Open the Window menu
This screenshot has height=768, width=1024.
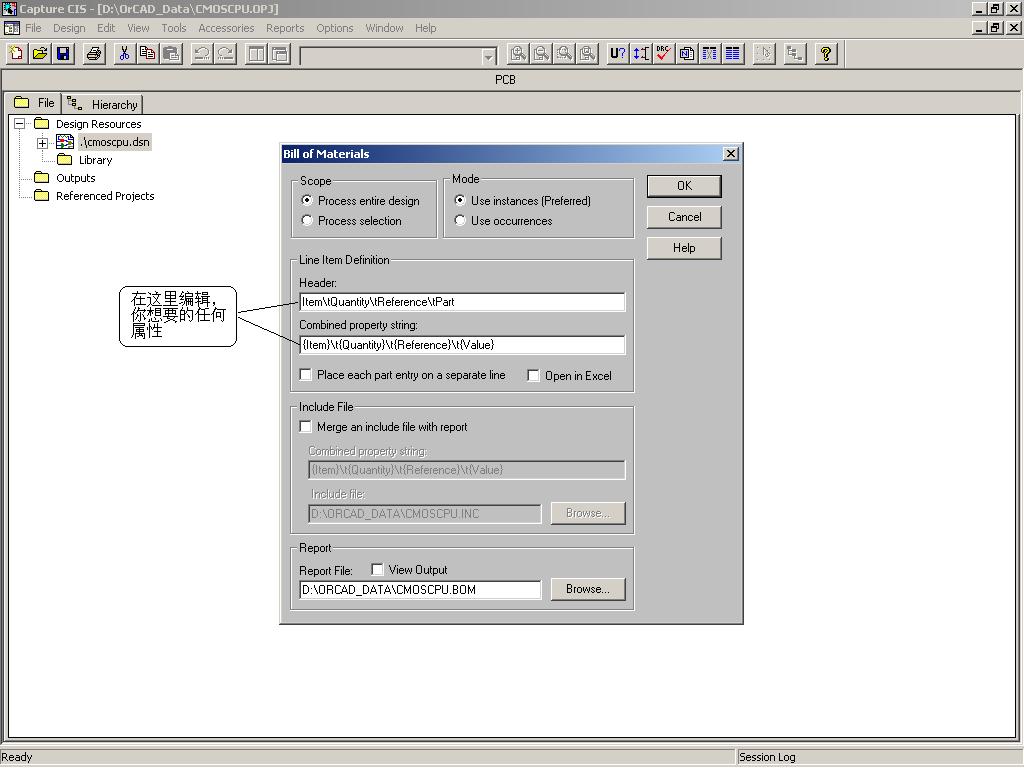[384, 28]
